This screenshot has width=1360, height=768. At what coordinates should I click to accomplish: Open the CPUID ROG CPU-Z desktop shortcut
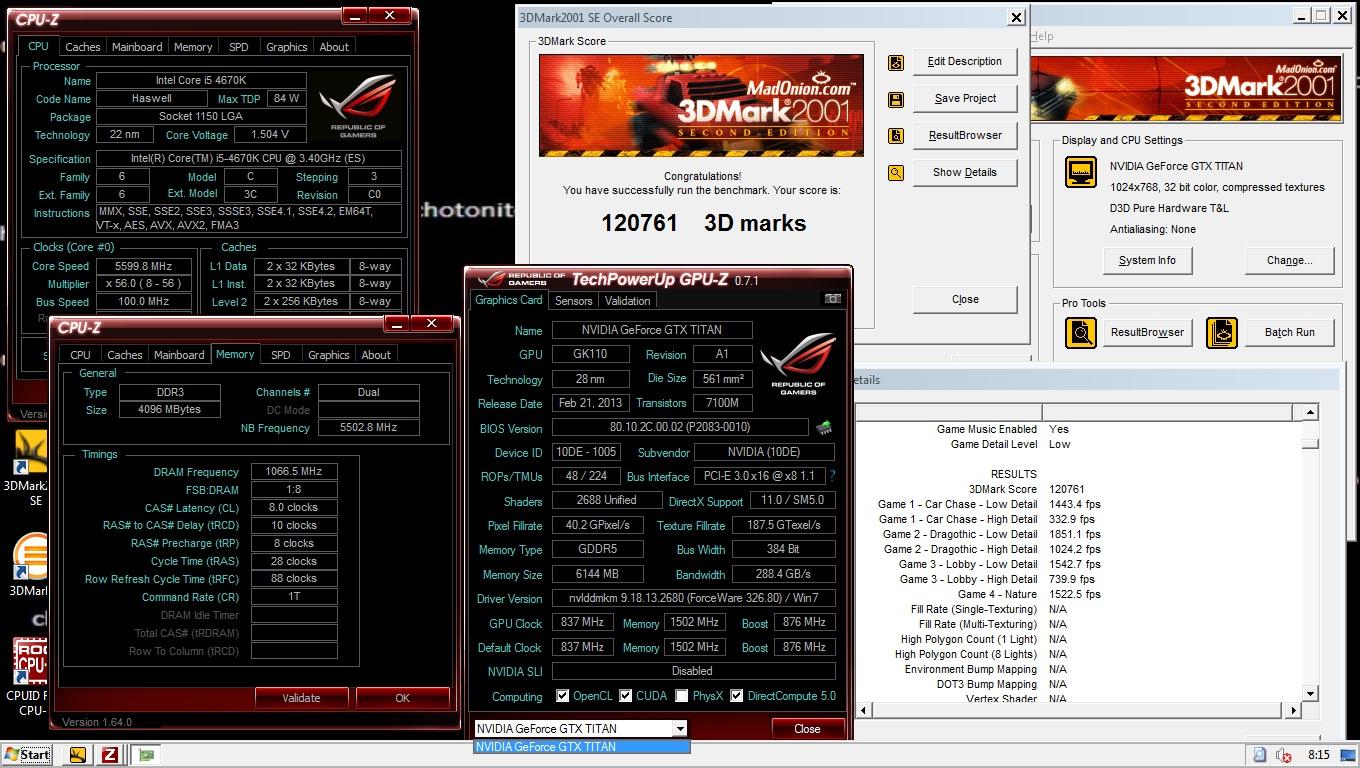(x=29, y=678)
